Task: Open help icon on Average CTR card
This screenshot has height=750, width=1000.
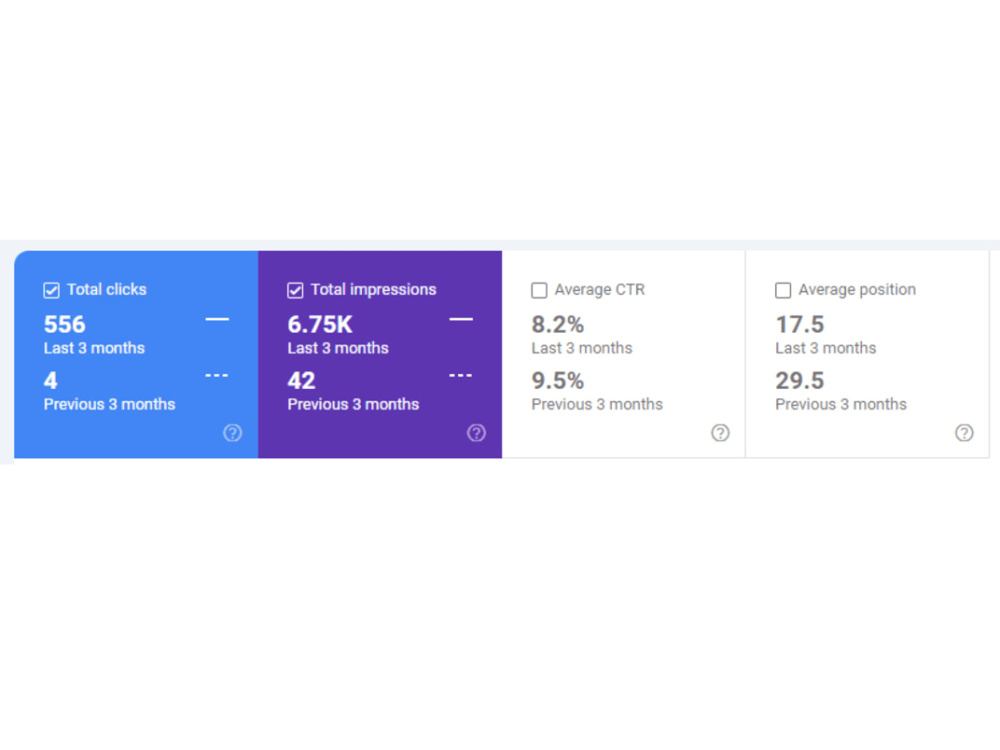Action: coord(720,433)
